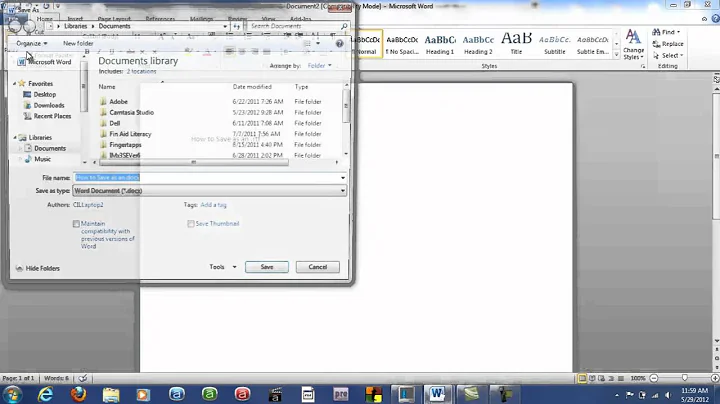
Task: Click the 2 locations link
Action: pos(141,72)
